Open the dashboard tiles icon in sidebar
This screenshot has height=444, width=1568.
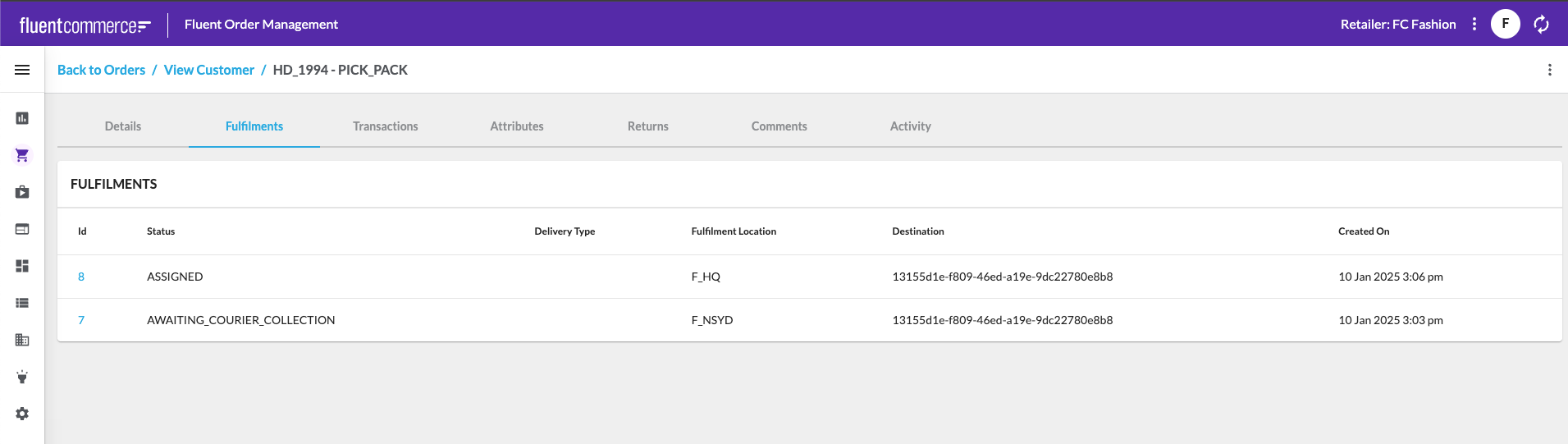(x=22, y=266)
